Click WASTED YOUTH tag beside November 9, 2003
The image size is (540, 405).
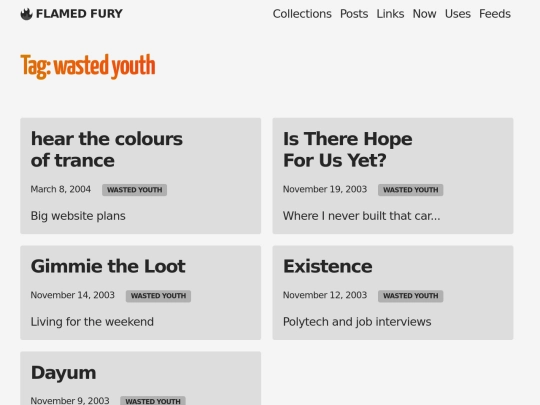point(153,401)
